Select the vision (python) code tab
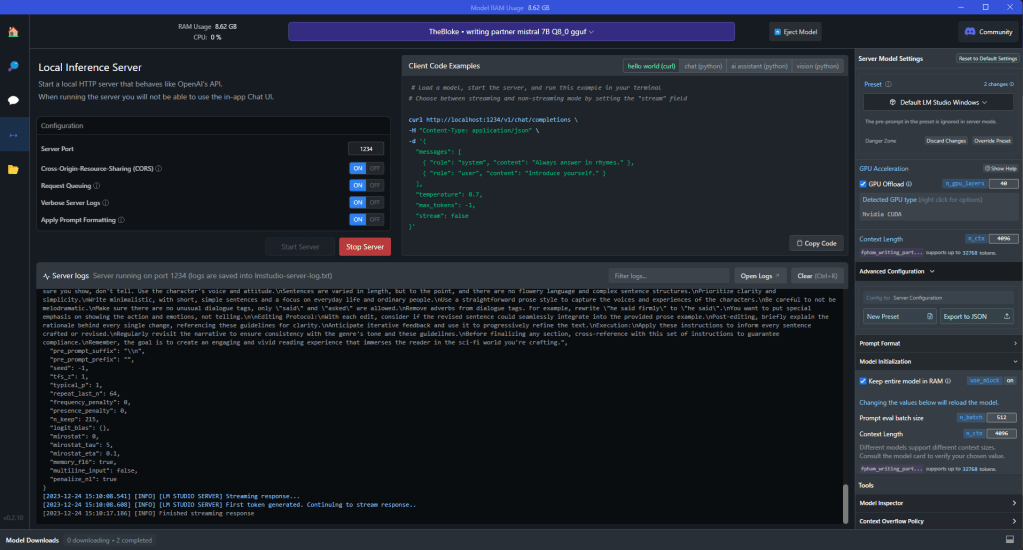 point(816,66)
